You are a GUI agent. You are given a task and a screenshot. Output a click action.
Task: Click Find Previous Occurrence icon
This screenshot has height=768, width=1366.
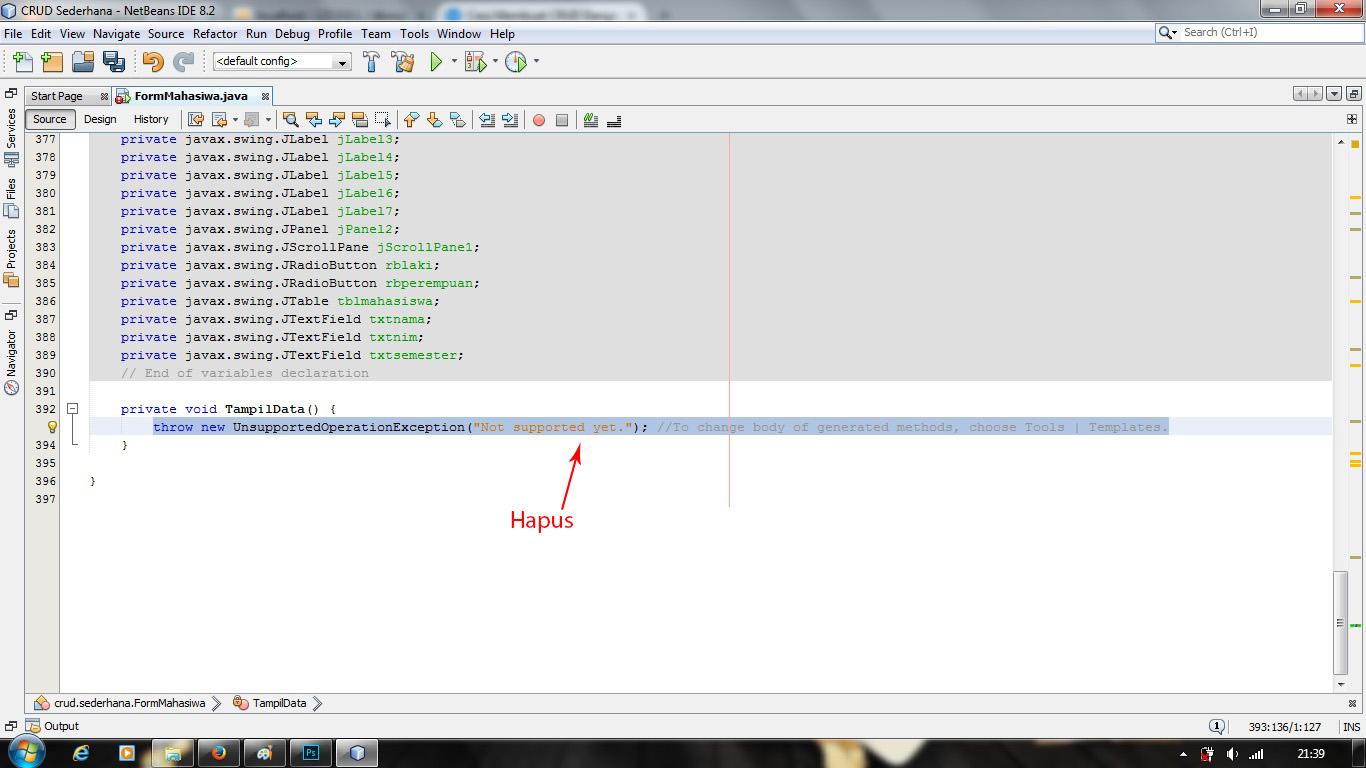[x=314, y=120]
